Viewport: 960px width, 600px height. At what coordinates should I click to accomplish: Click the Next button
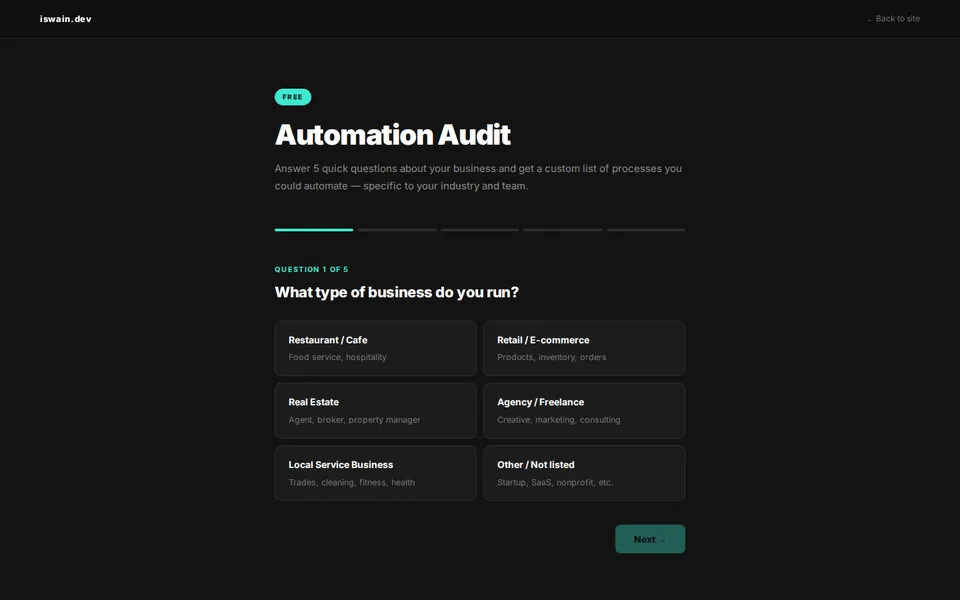(650, 539)
